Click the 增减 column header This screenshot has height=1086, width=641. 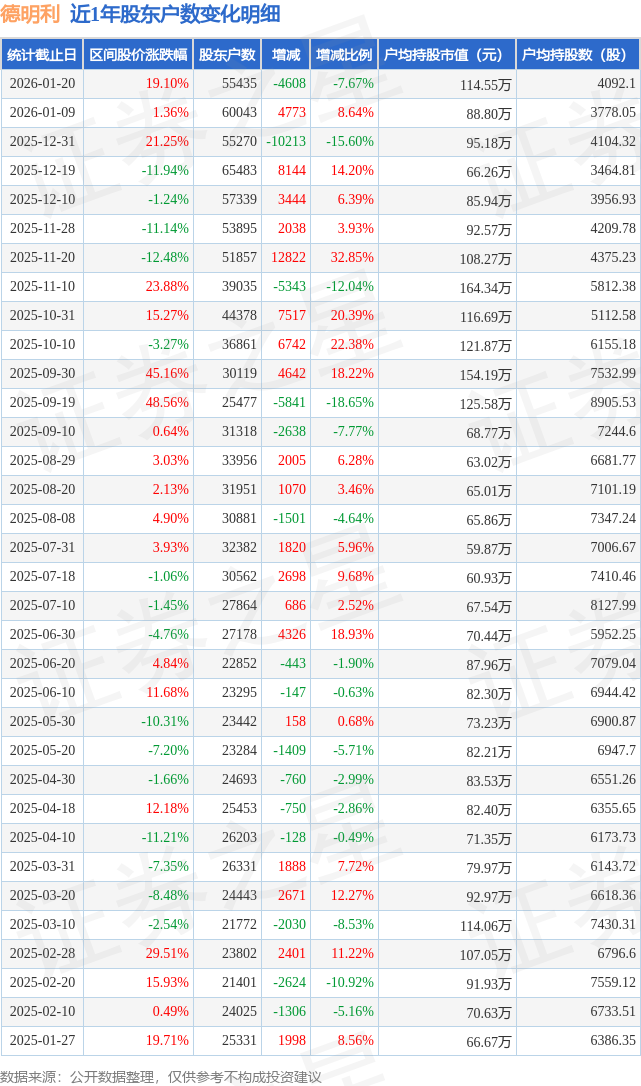[285, 55]
